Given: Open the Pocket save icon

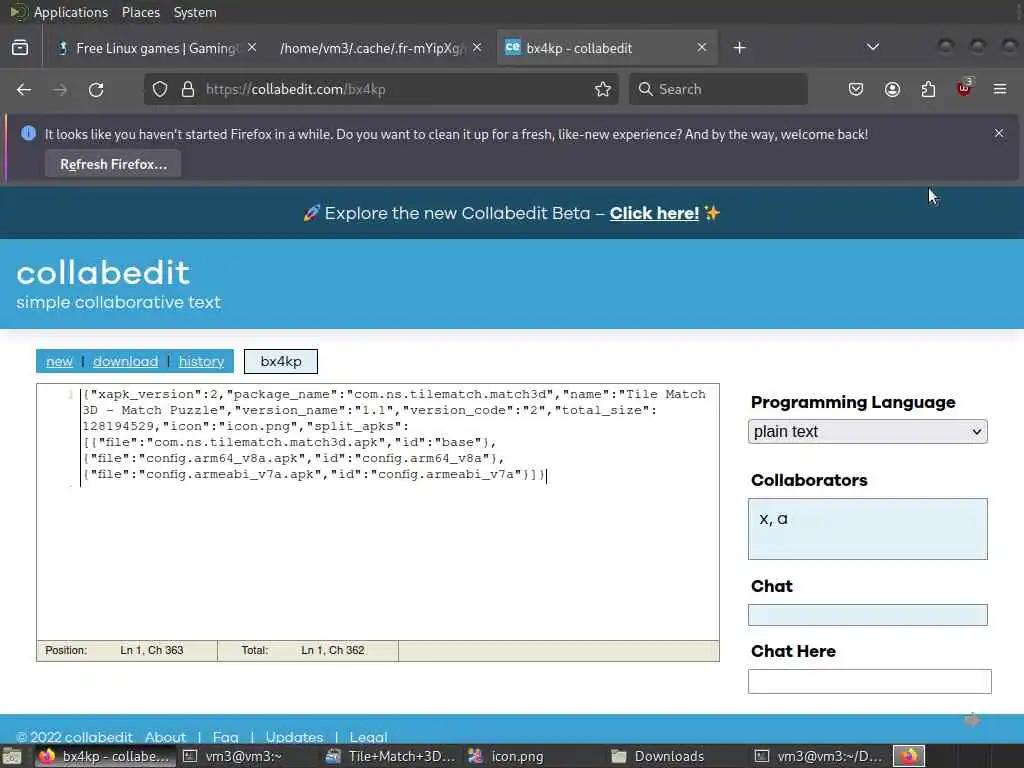Looking at the screenshot, I should [x=856, y=89].
